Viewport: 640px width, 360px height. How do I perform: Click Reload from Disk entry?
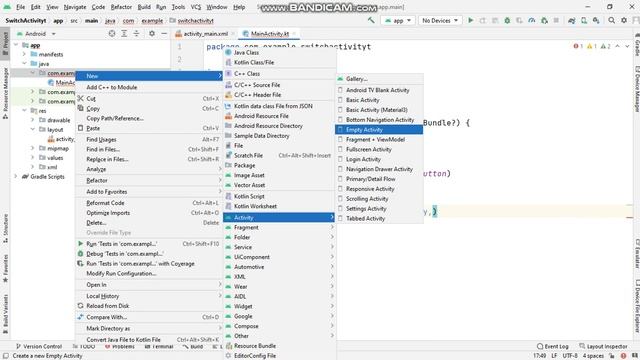(x=149, y=306)
